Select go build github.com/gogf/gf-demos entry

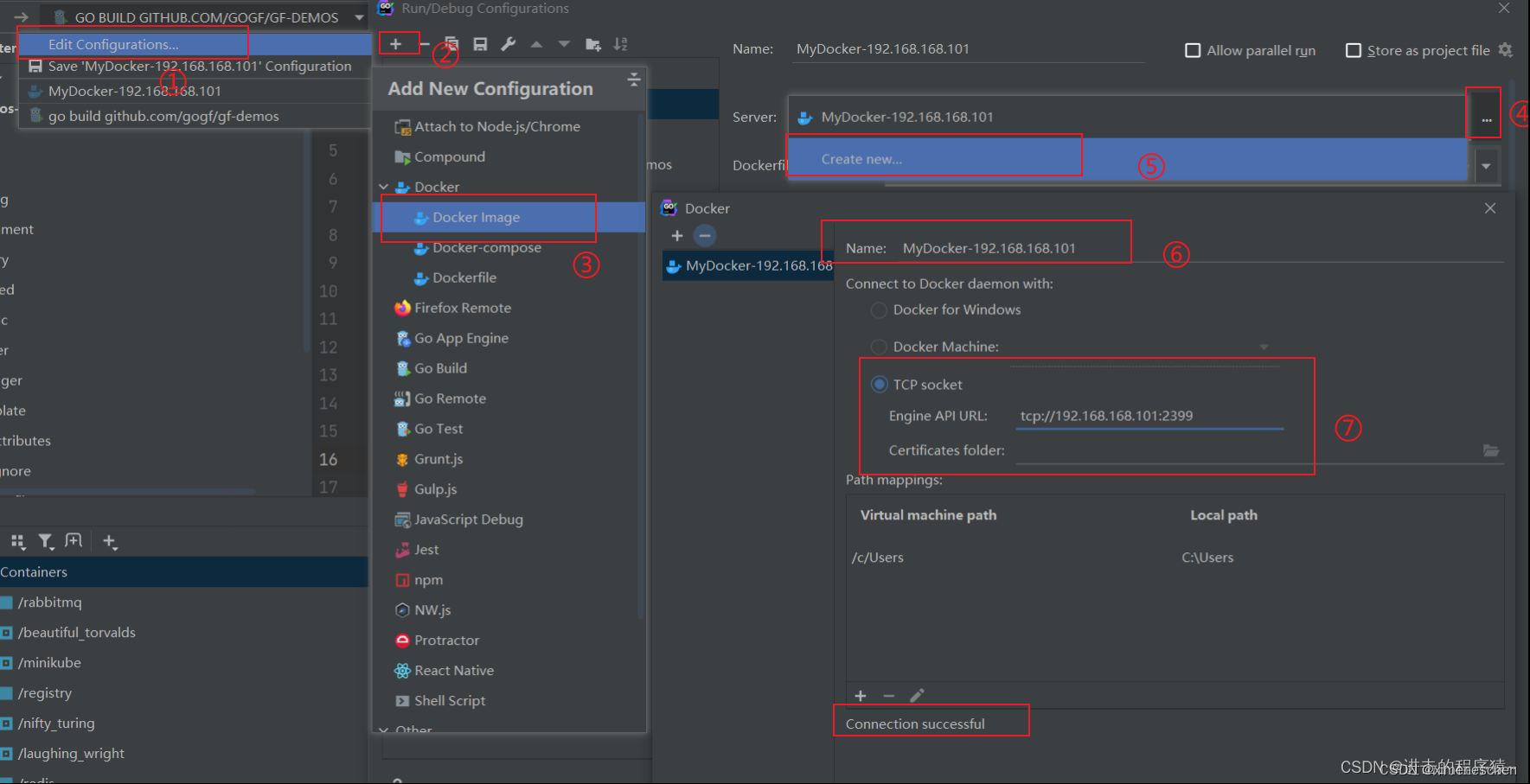[x=195, y=116]
